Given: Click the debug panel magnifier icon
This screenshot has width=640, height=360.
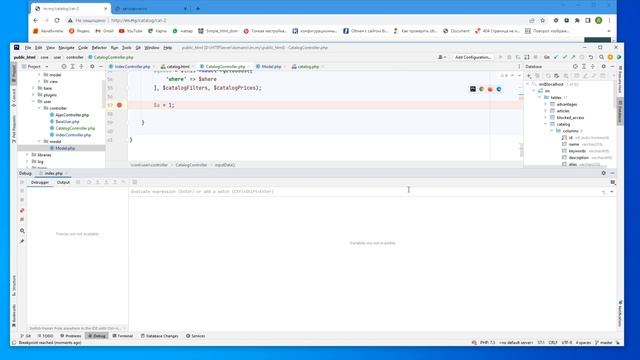Looking at the screenshot, I should (x=22, y=231).
